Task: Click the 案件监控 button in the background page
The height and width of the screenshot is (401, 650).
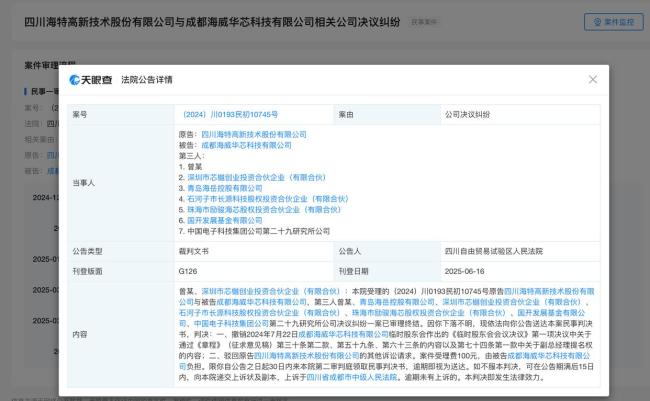Action: 614,22
